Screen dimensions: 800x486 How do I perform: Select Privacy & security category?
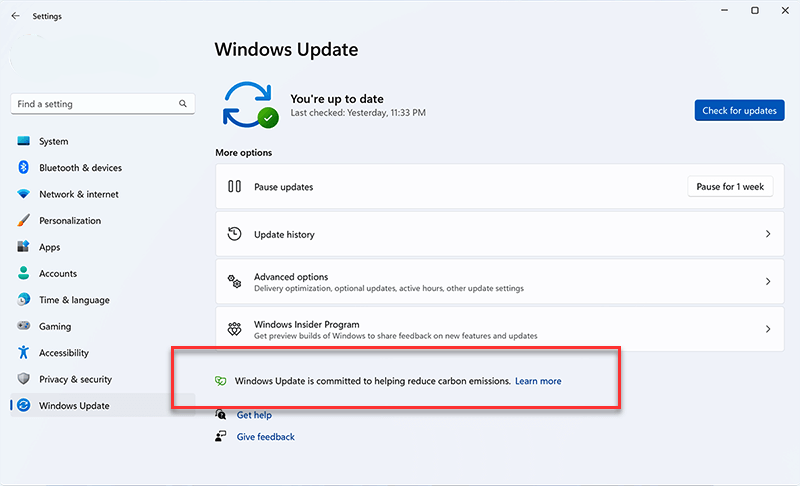point(103,379)
